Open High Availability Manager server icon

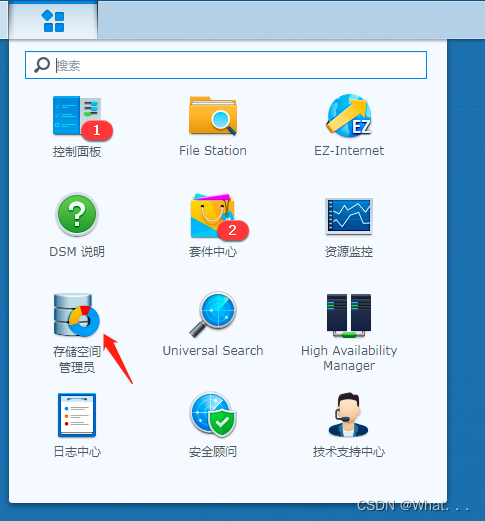[349, 315]
